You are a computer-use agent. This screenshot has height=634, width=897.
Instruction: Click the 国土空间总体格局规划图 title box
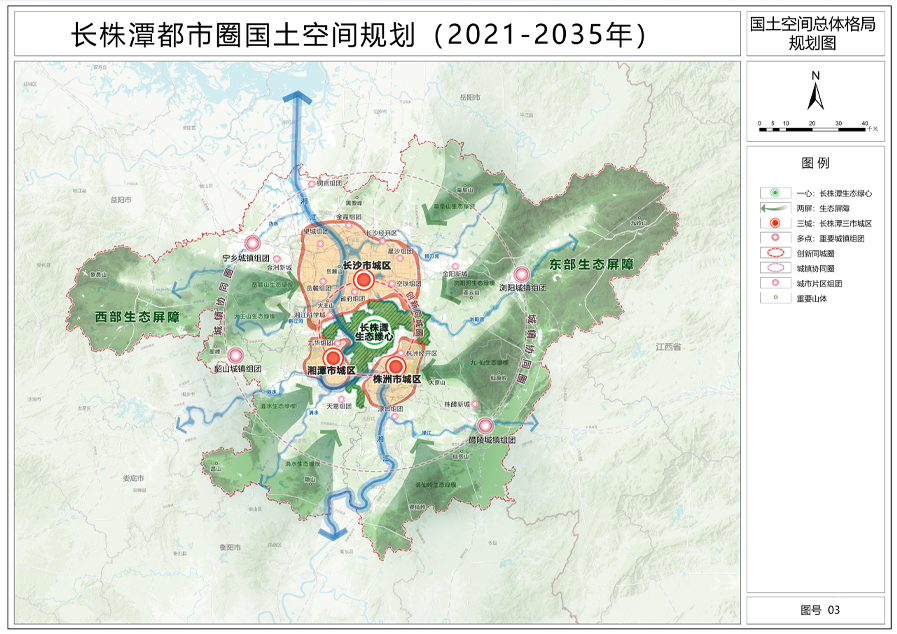(815, 33)
